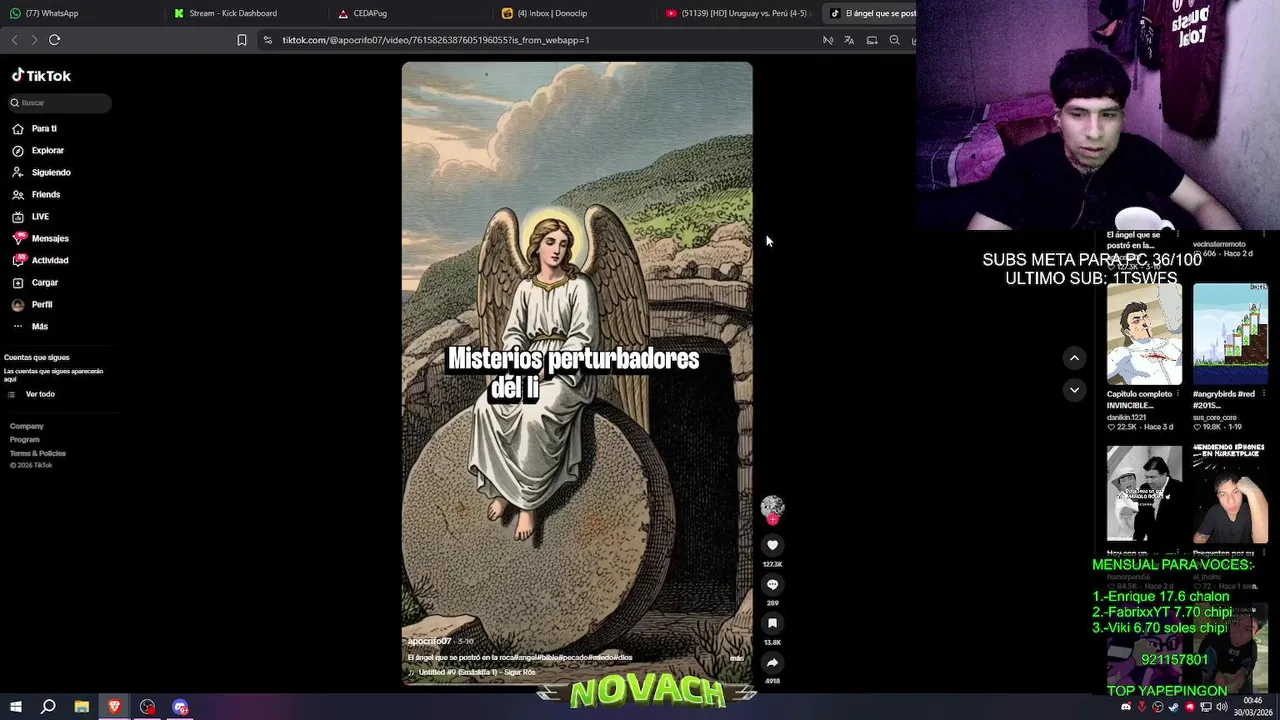Open Vendiendo iPhones video thumbnail
Screen dimensions: 1280x720
(1230, 494)
